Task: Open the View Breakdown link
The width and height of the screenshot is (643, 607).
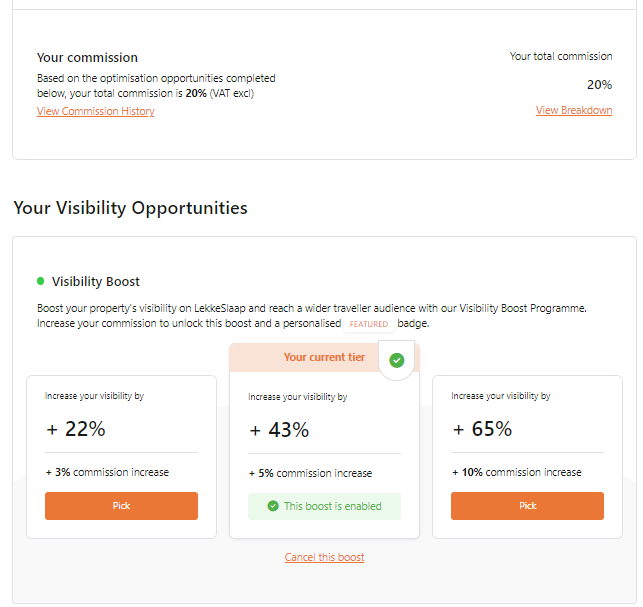Action: 574,110
